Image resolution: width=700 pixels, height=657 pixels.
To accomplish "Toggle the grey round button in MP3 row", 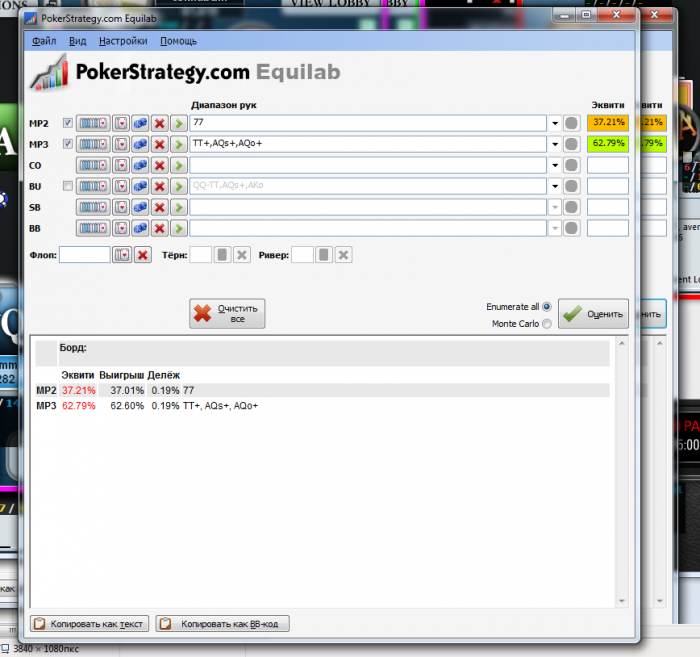I will pyautogui.click(x=571, y=144).
